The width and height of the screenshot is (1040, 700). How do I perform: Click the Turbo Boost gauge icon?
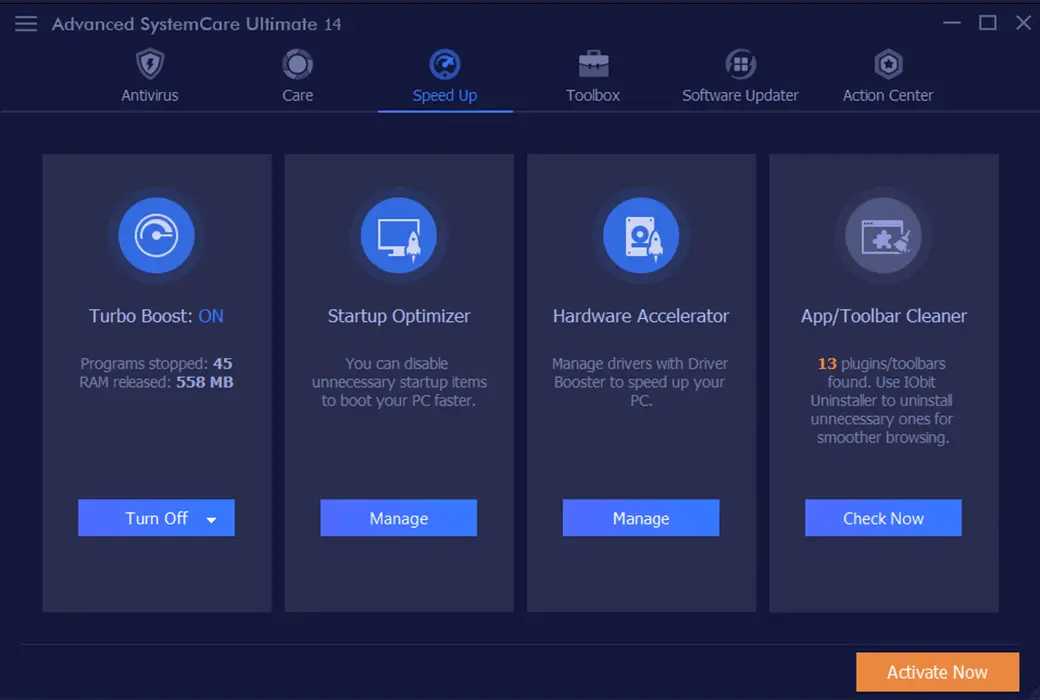157,235
